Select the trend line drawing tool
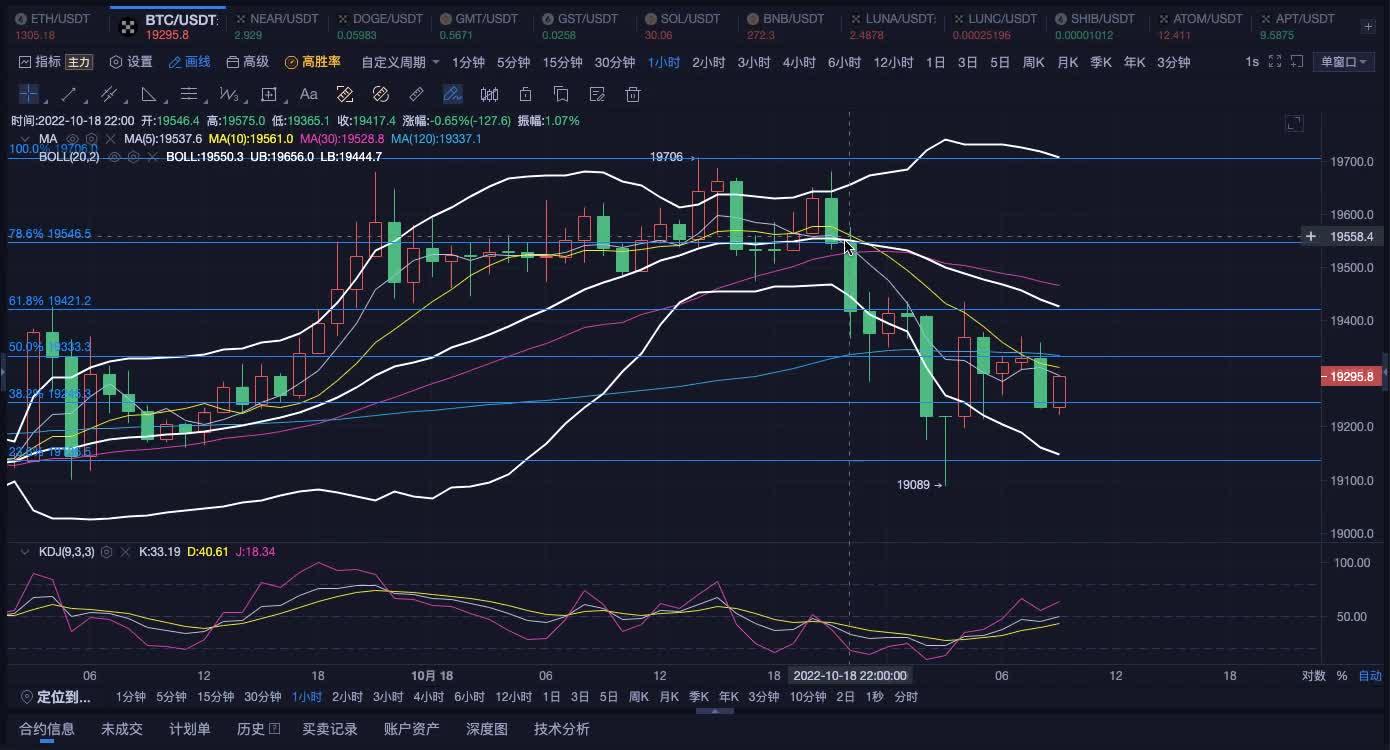The height and width of the screenshot is (750, 1390). [69, 95]
